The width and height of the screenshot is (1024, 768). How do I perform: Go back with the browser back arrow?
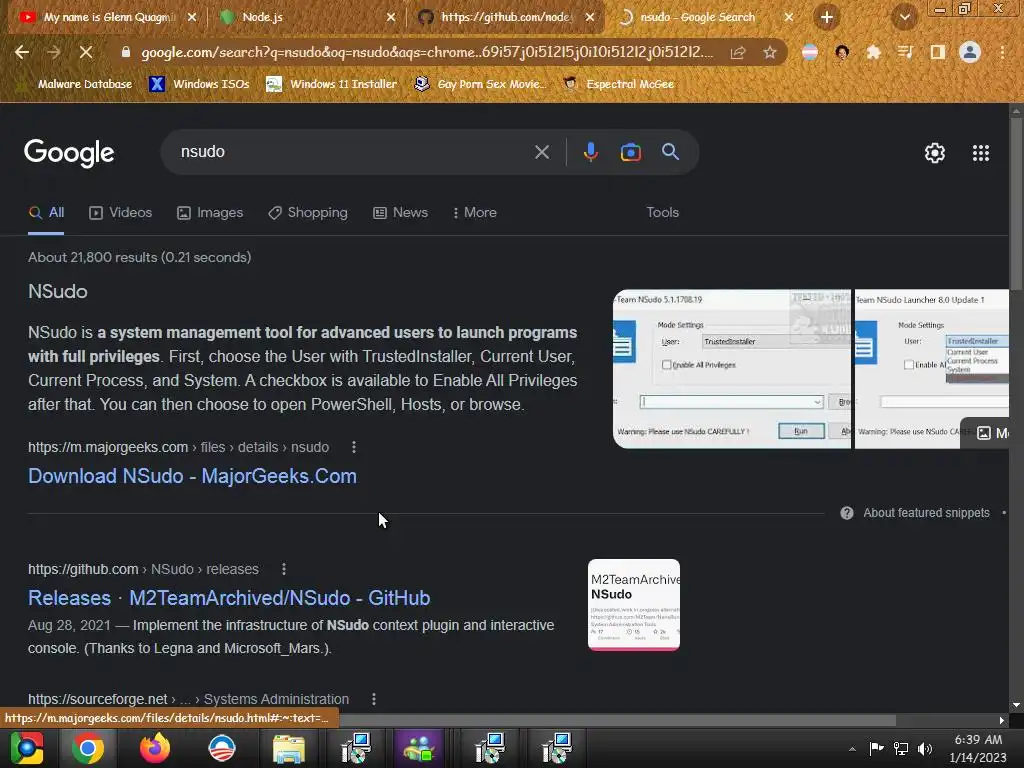click(x=22, y=52)
